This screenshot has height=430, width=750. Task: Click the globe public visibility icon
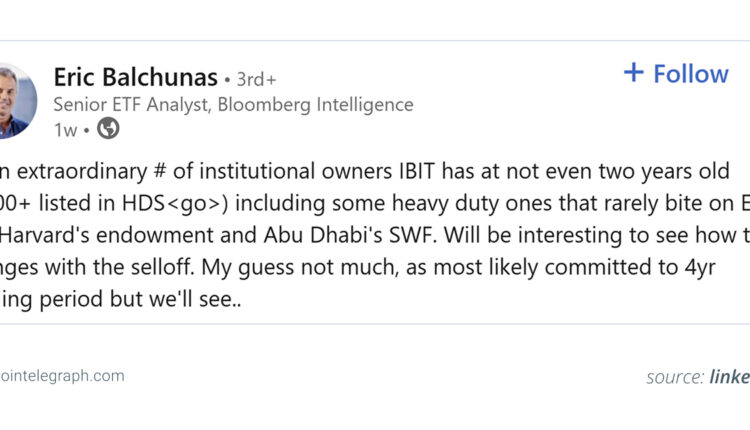pyautogui.click(x=107, y=129)
